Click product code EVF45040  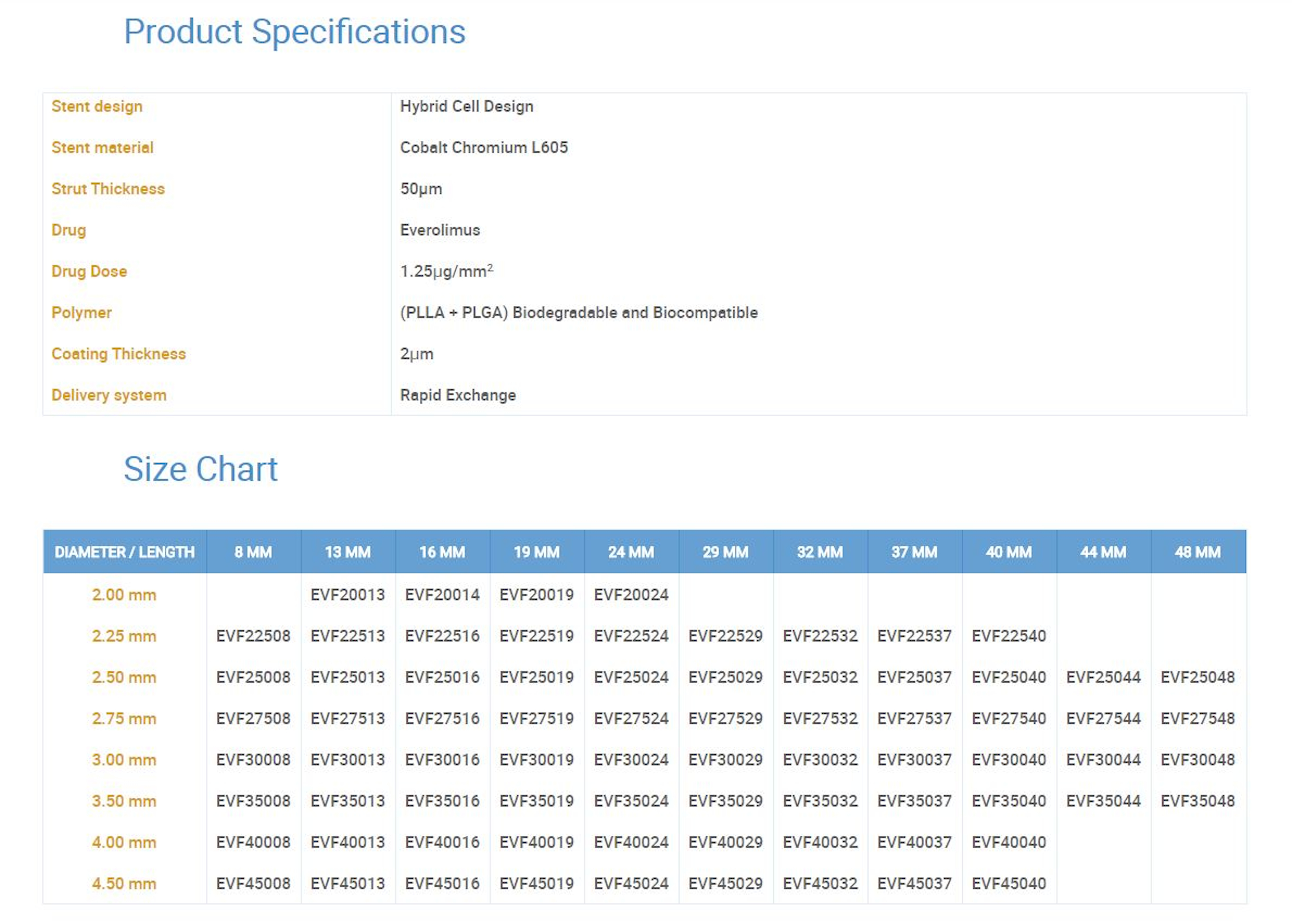tap(1009, 883)
